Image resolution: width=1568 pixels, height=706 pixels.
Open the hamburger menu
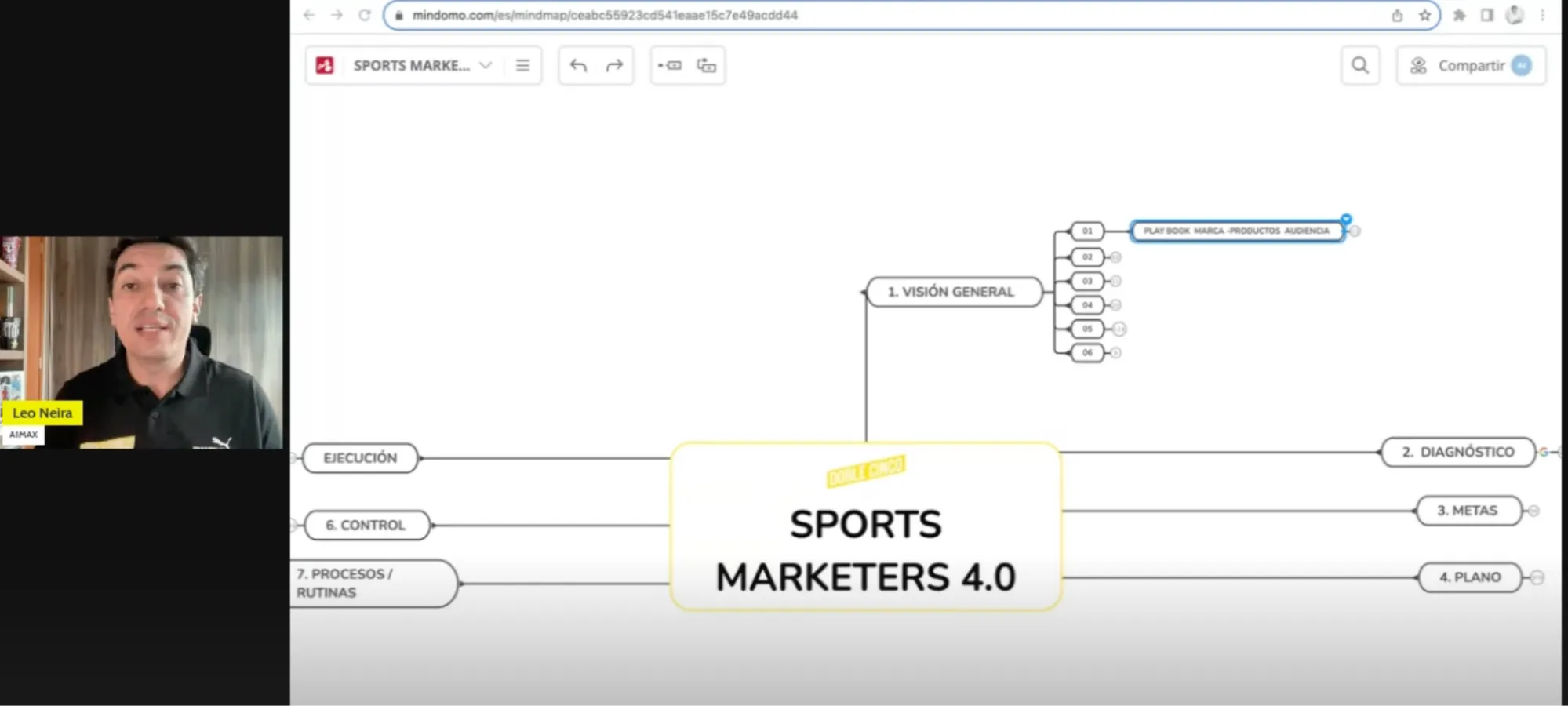522,66
